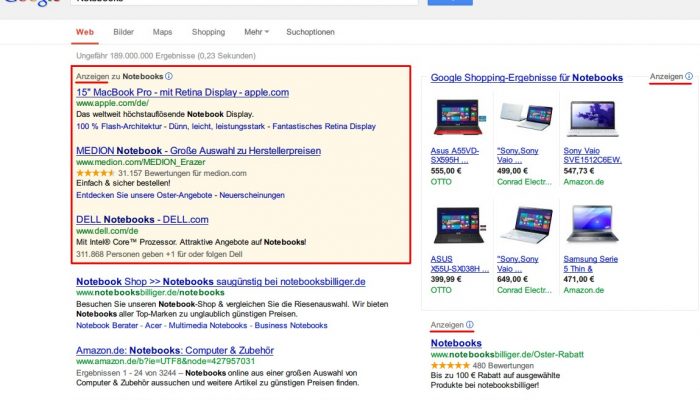Click the Business Notebooks sitelink
Viewport: 700px width, 400px height.
(291, 325)
